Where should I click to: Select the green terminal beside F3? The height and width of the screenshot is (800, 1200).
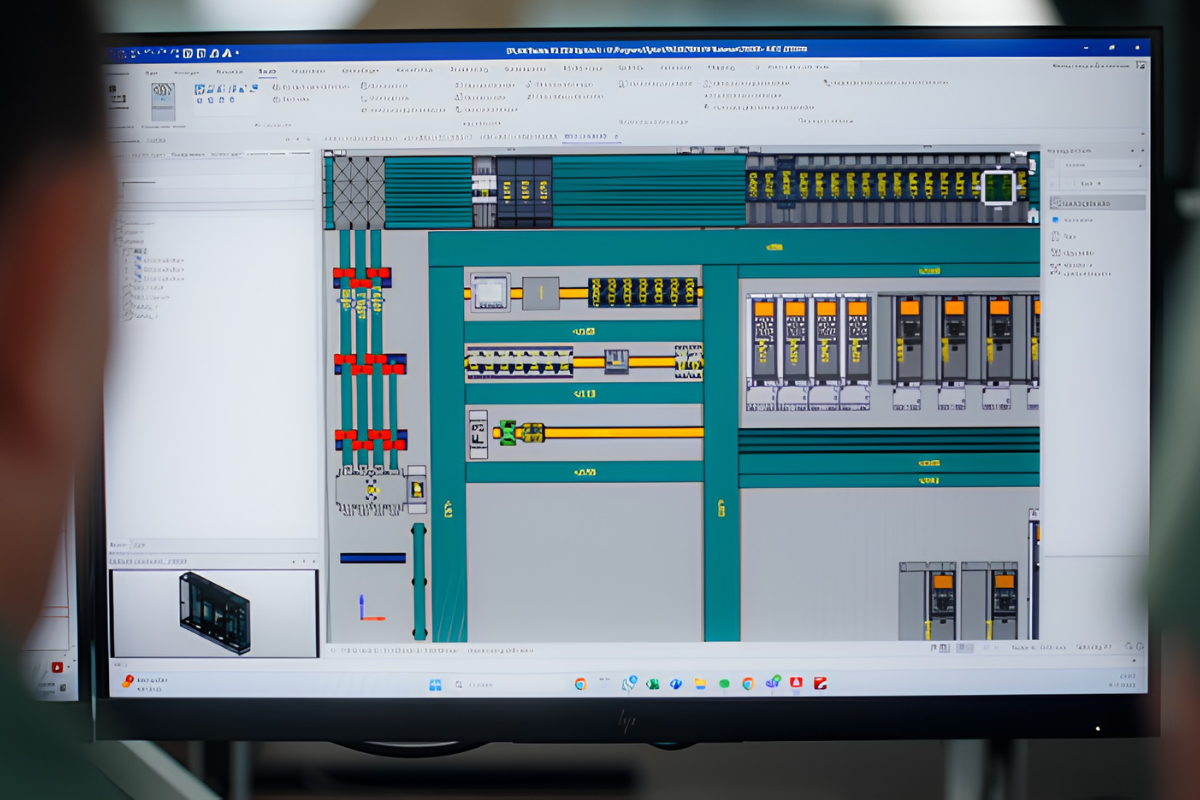pos(508,433)
